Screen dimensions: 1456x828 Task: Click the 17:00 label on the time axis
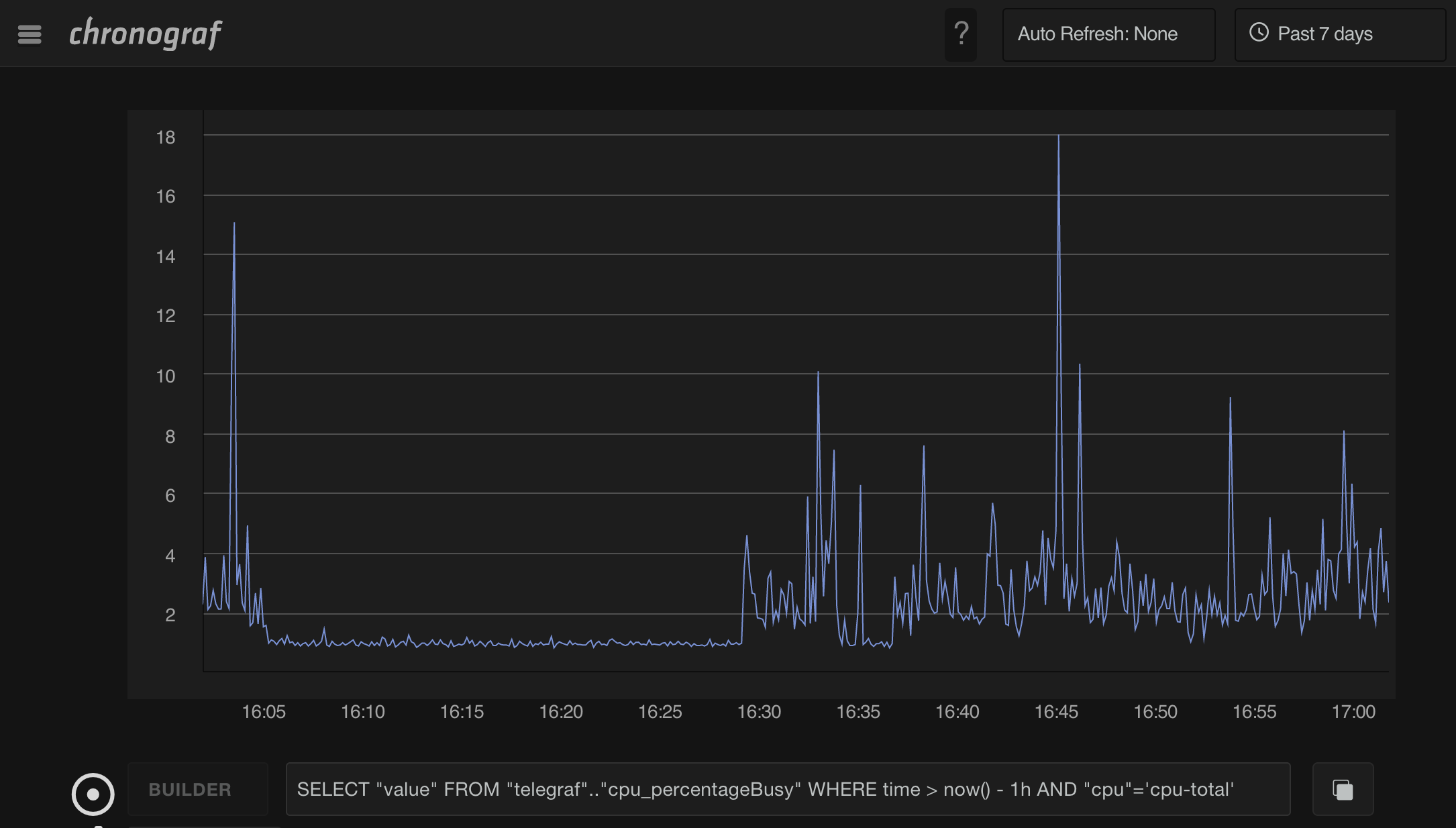(x=1353, y=711)
